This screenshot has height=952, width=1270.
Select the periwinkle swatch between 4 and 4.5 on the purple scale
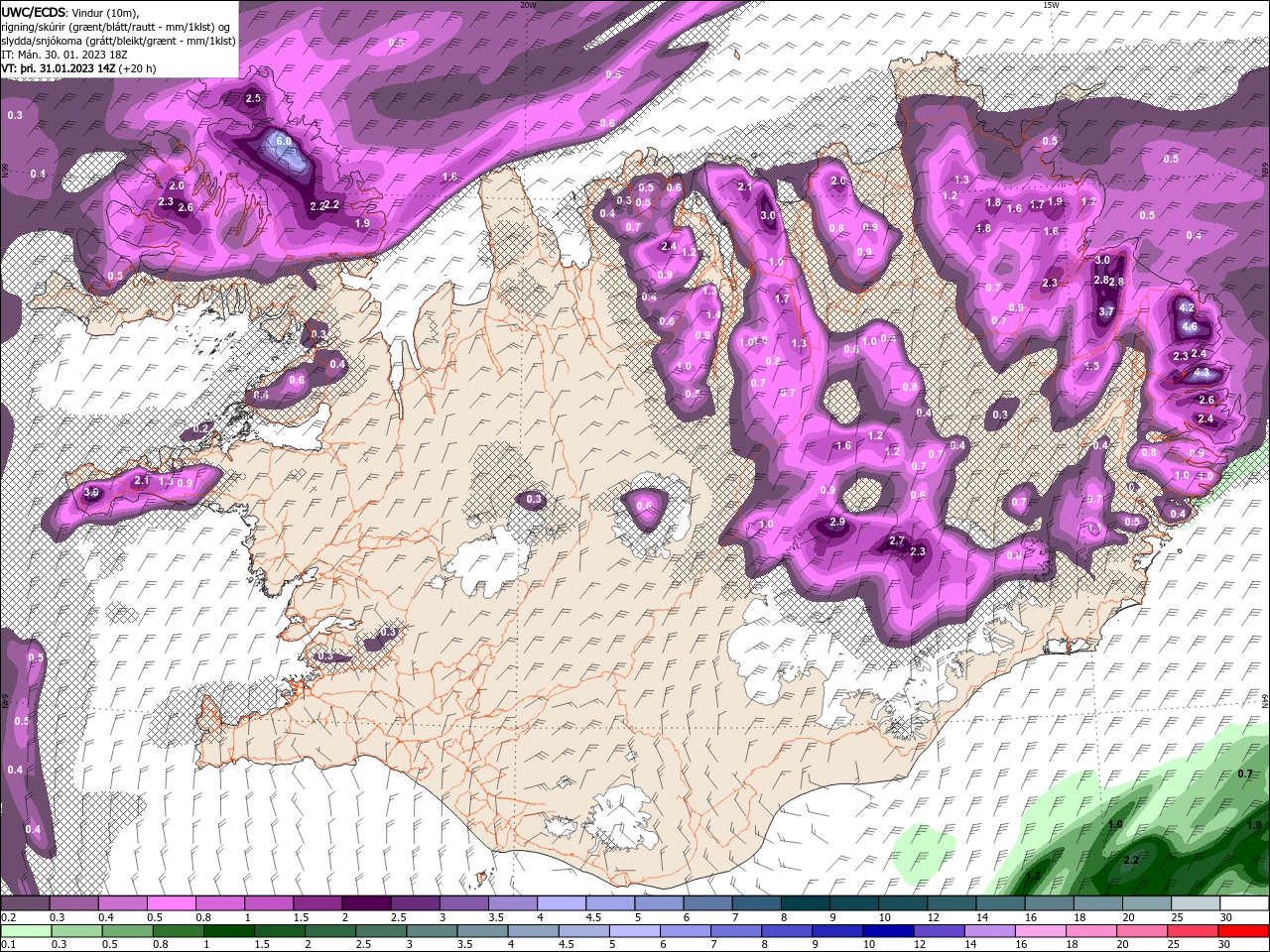561,903
